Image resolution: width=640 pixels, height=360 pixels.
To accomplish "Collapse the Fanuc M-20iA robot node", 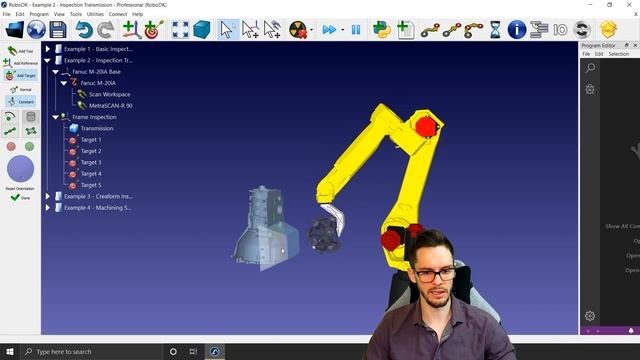I will [64, 83].
